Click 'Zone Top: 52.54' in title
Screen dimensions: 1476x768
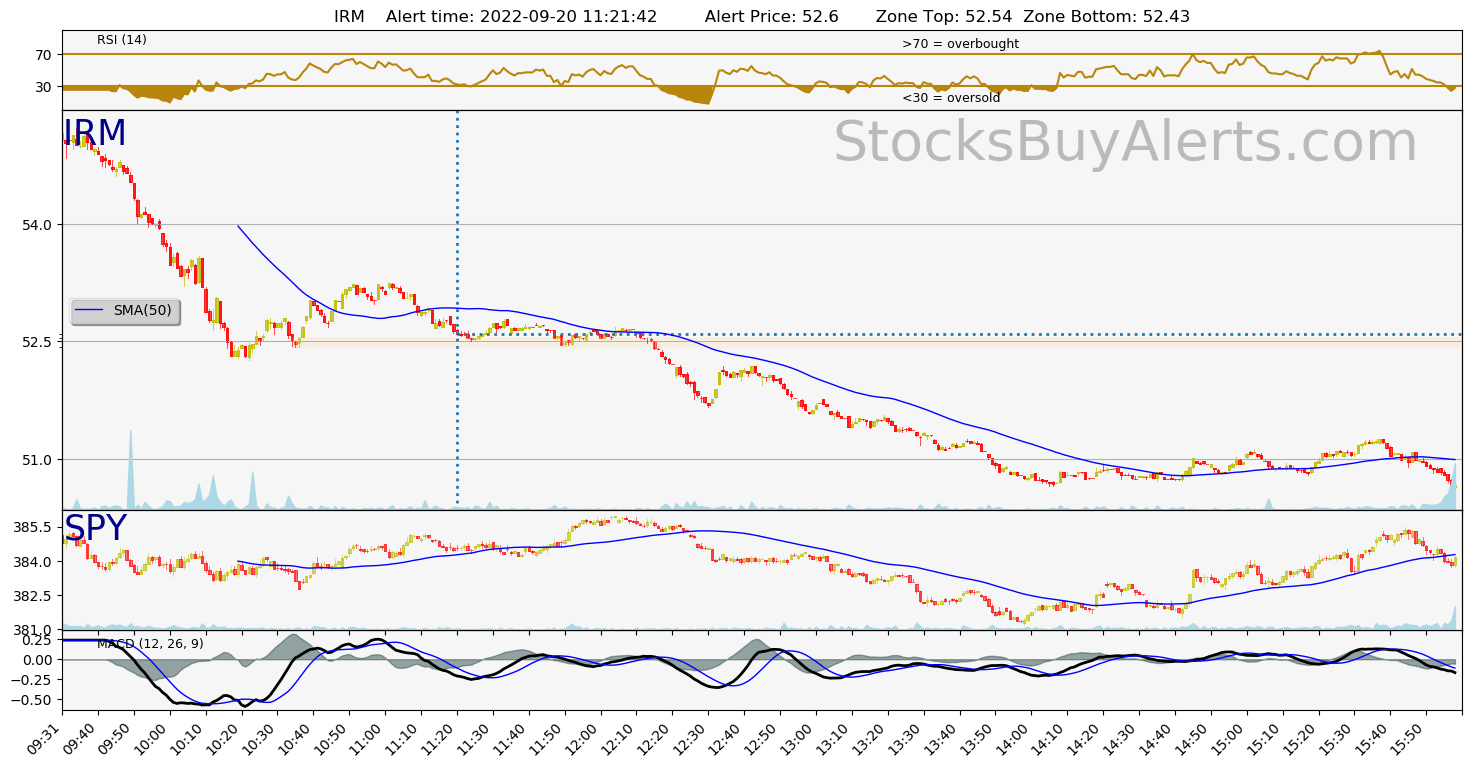tap(944, 17)
